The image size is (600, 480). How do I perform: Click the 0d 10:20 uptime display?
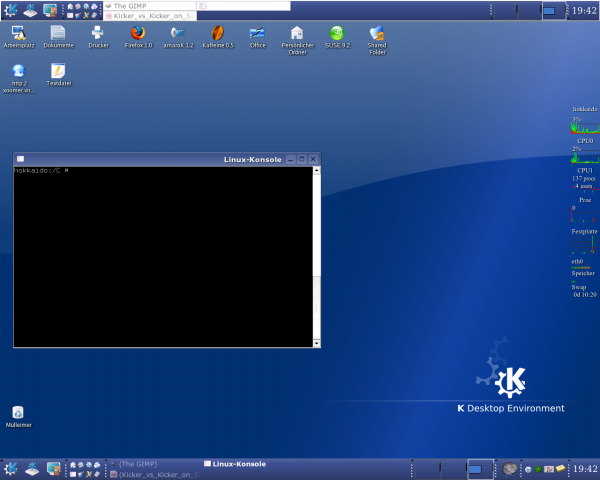[585, 295]
